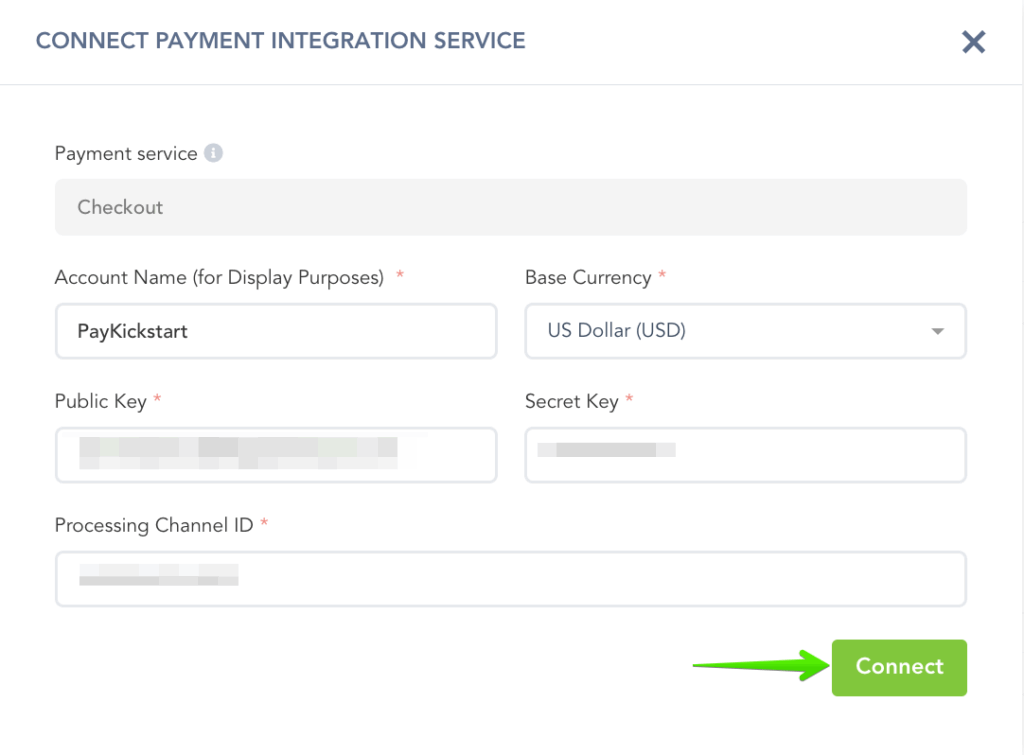Click the green arrow pointing at Connect
This screenshot has width=1024, height=755.
coord(758,665)
